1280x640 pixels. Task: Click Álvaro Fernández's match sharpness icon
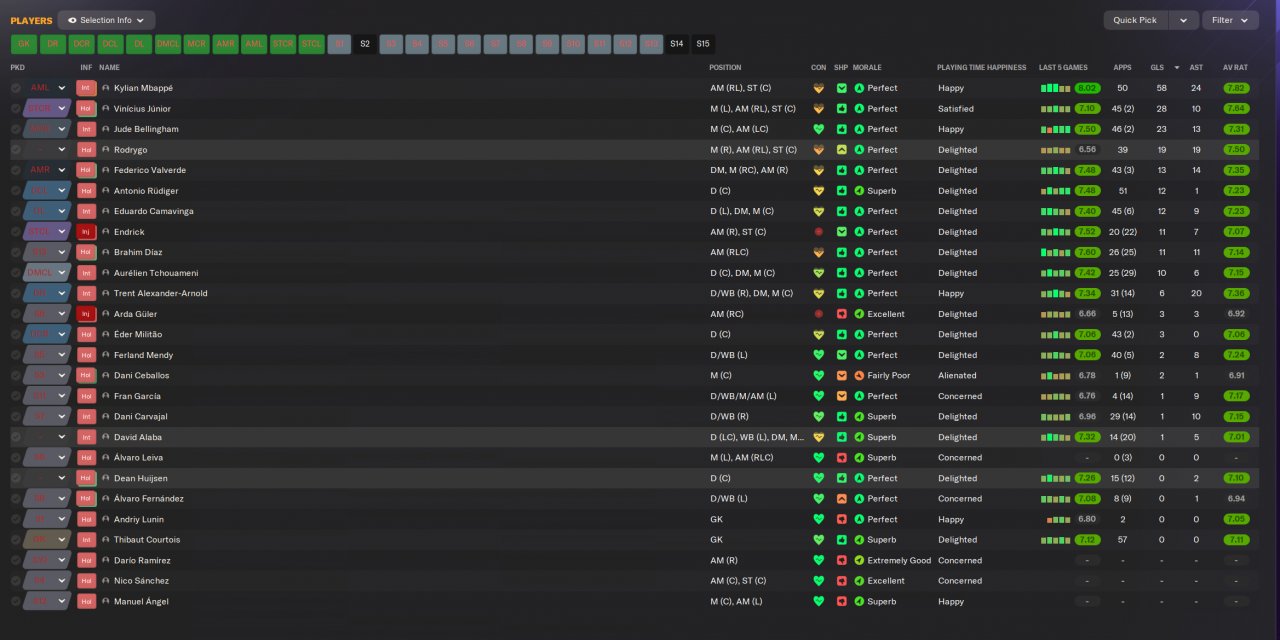[x=841, y=499]
